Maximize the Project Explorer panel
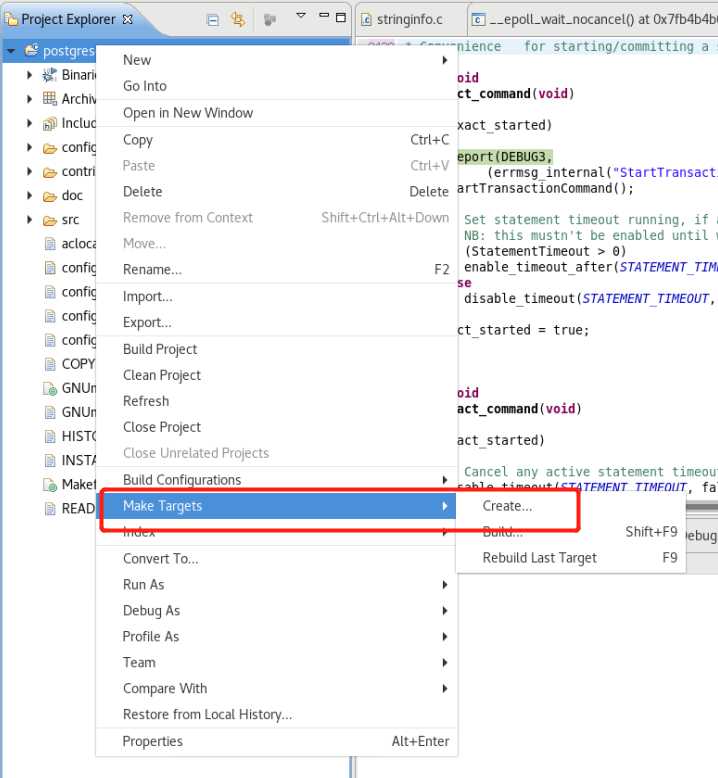This screenshot has width=718, height=778. coord(341,17)
